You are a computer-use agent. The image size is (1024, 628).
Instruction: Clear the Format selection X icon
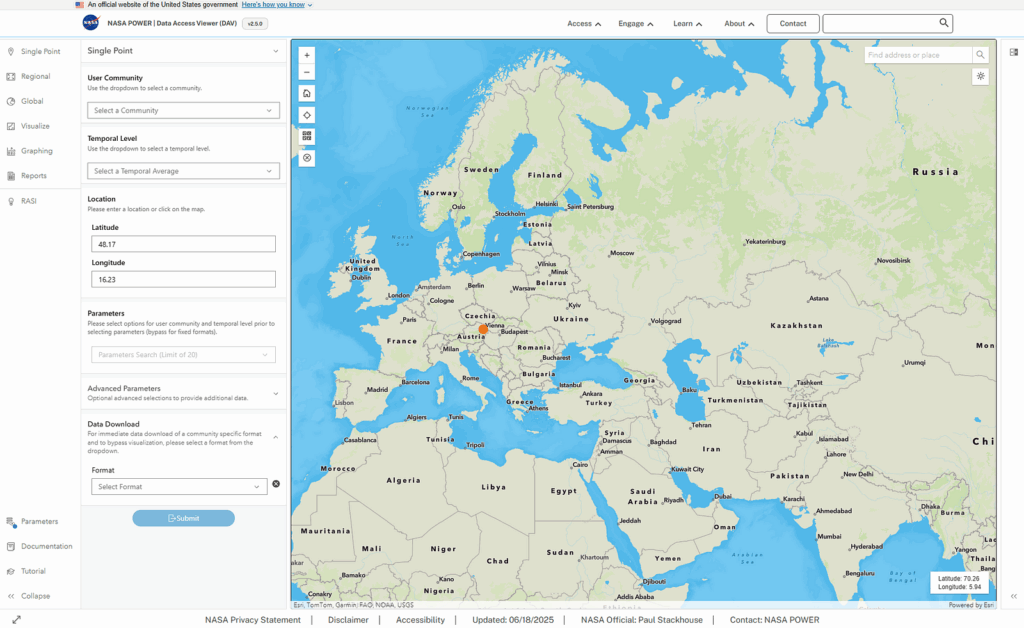pos(276,484)
